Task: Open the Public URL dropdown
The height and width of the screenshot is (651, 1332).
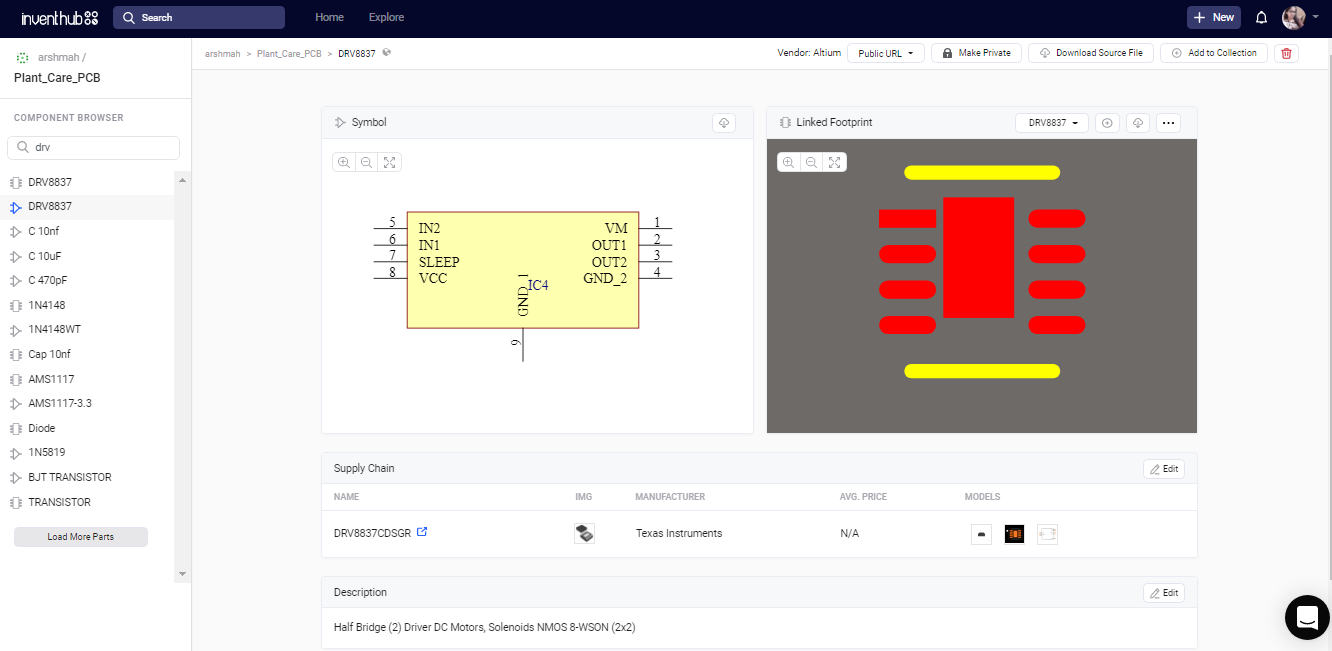Action: [886, 53]
